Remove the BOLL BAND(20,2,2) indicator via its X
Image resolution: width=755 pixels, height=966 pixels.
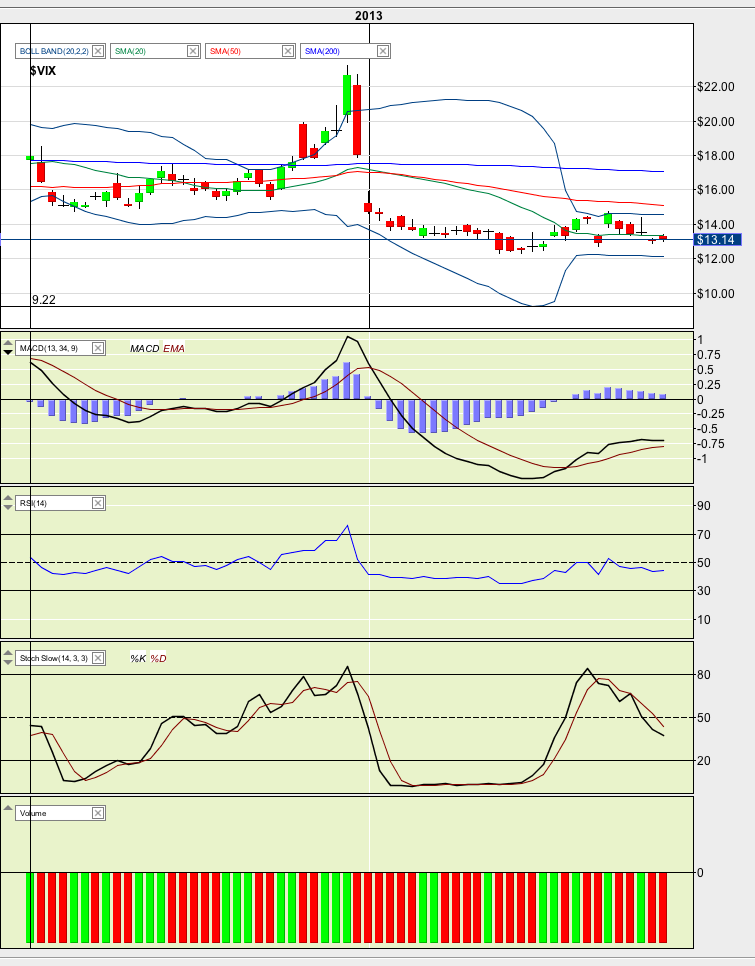(98, 51)
